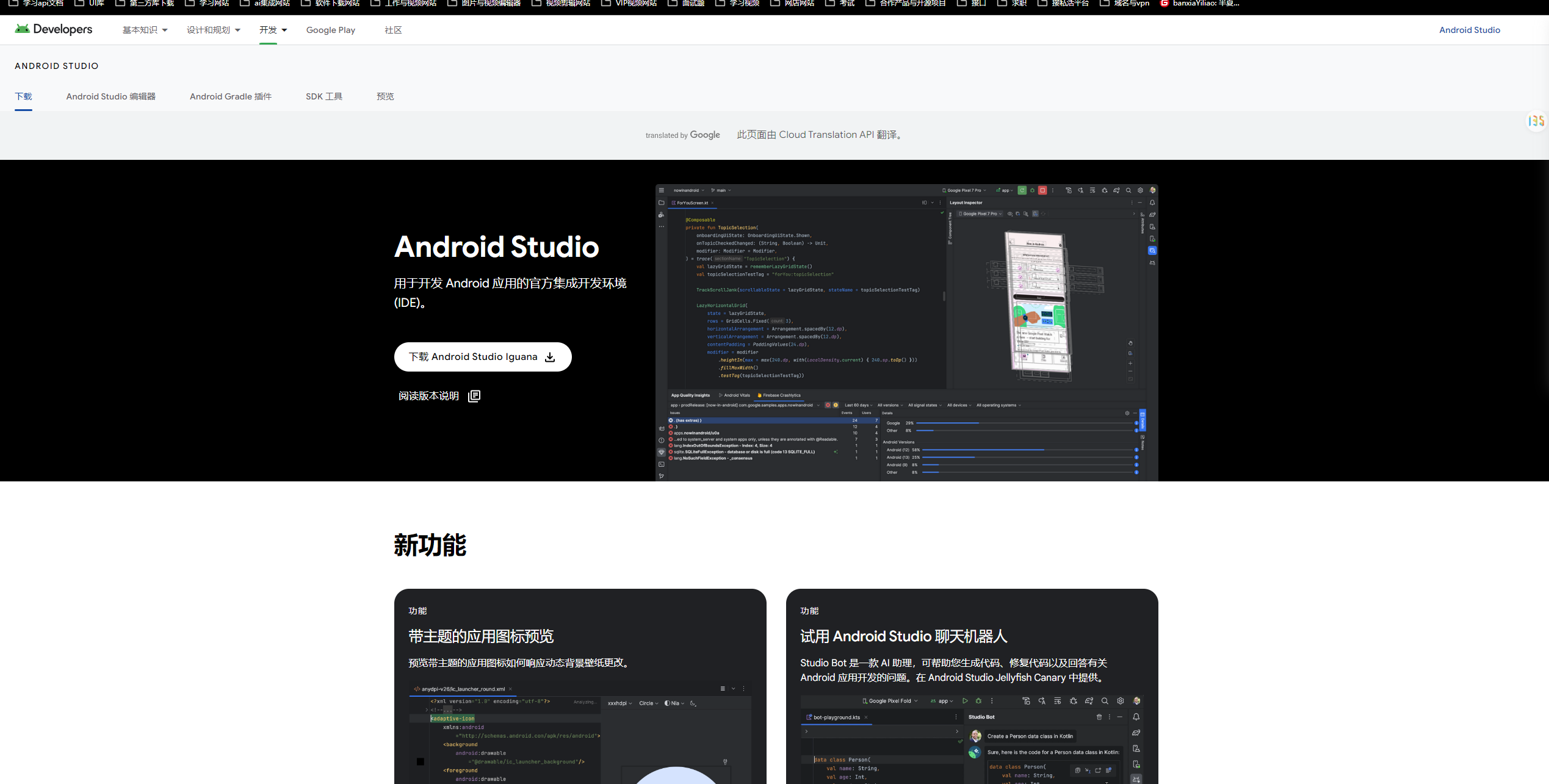
Task: Click the Android Gradle 插件 tab
Action: [230, 96]
